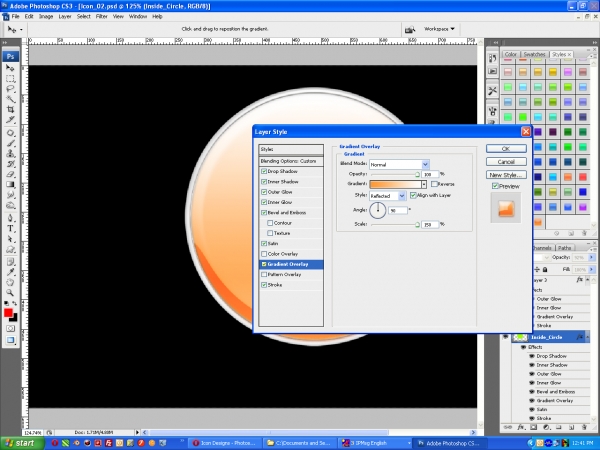Select the Path Selection tool

tap(10, 239)
